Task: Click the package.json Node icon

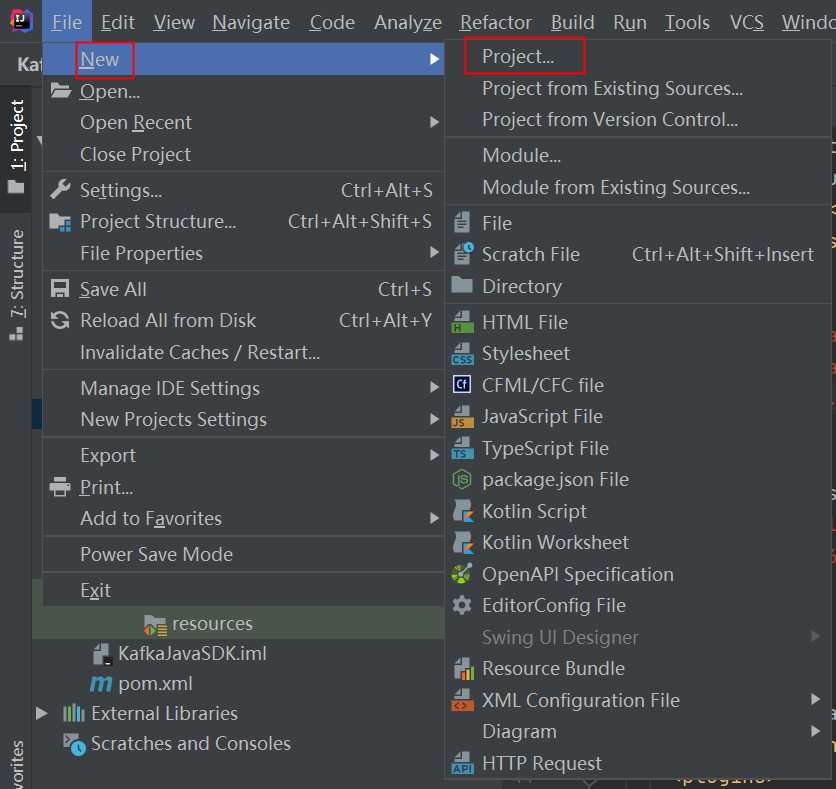Action: [x=462, y=479]
